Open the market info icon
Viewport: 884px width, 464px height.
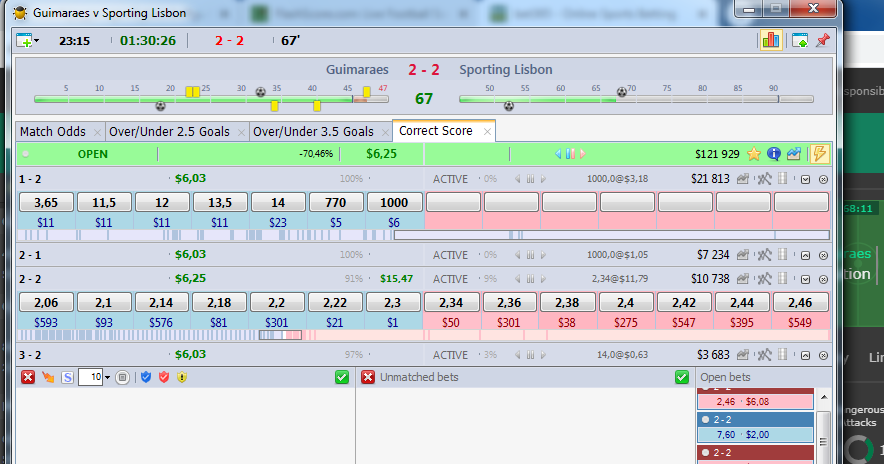[774, 154]
